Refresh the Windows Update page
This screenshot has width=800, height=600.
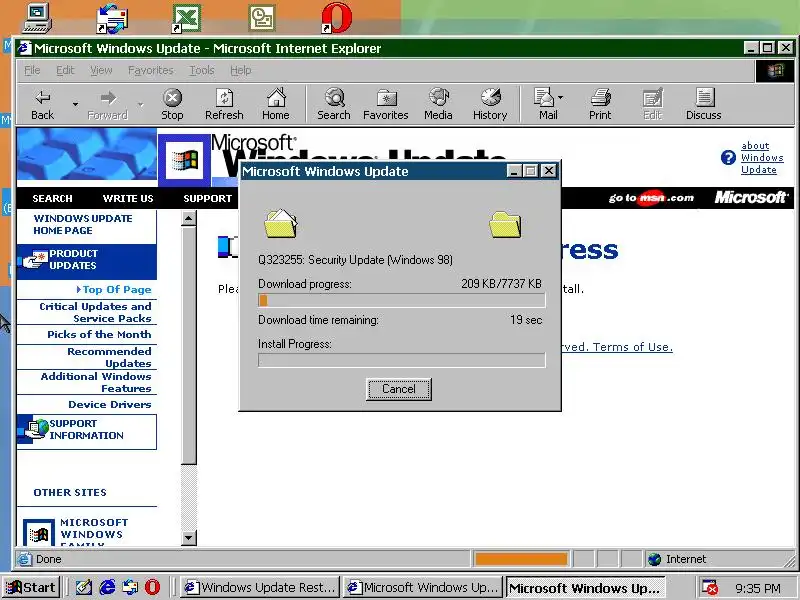tap(224, 105)
